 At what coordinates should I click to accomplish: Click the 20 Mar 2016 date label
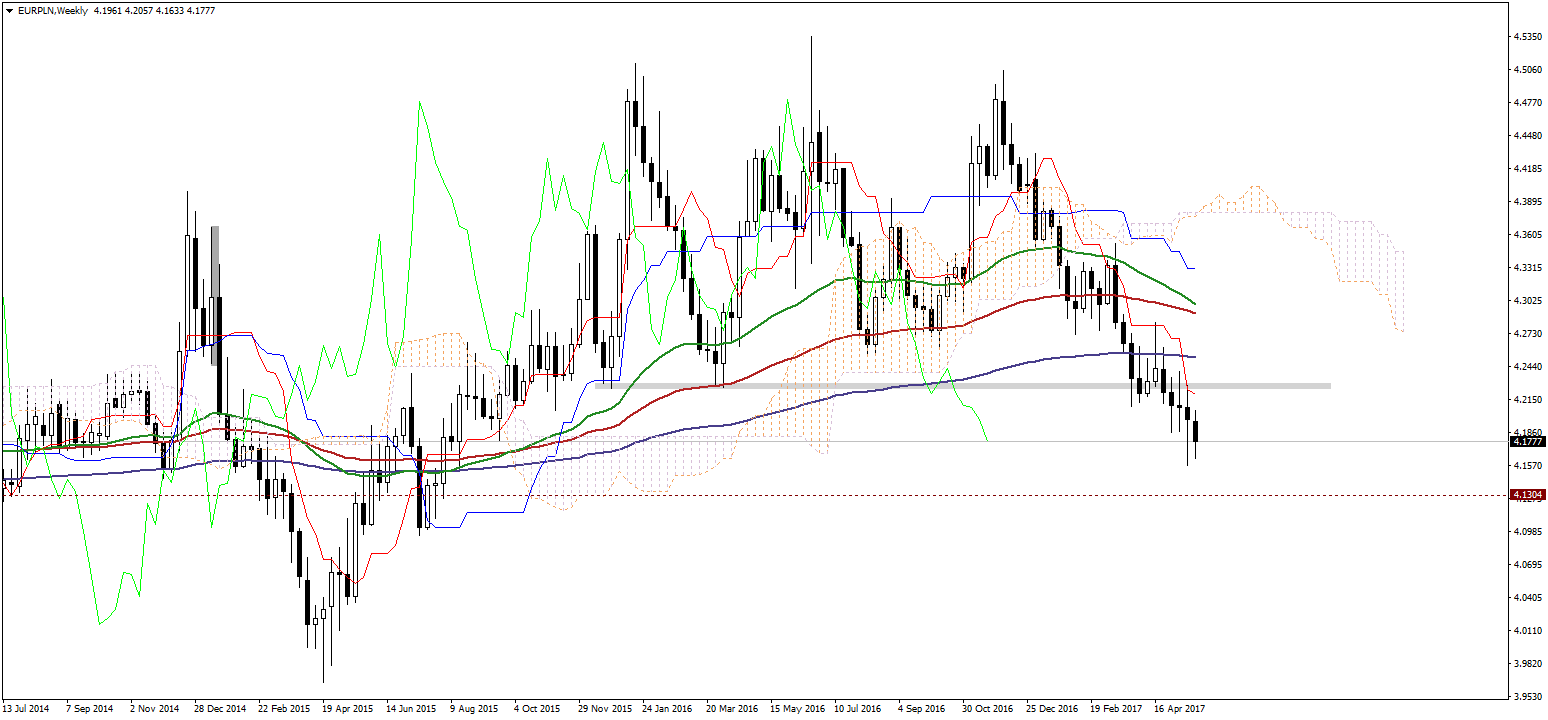coord(732,708)
